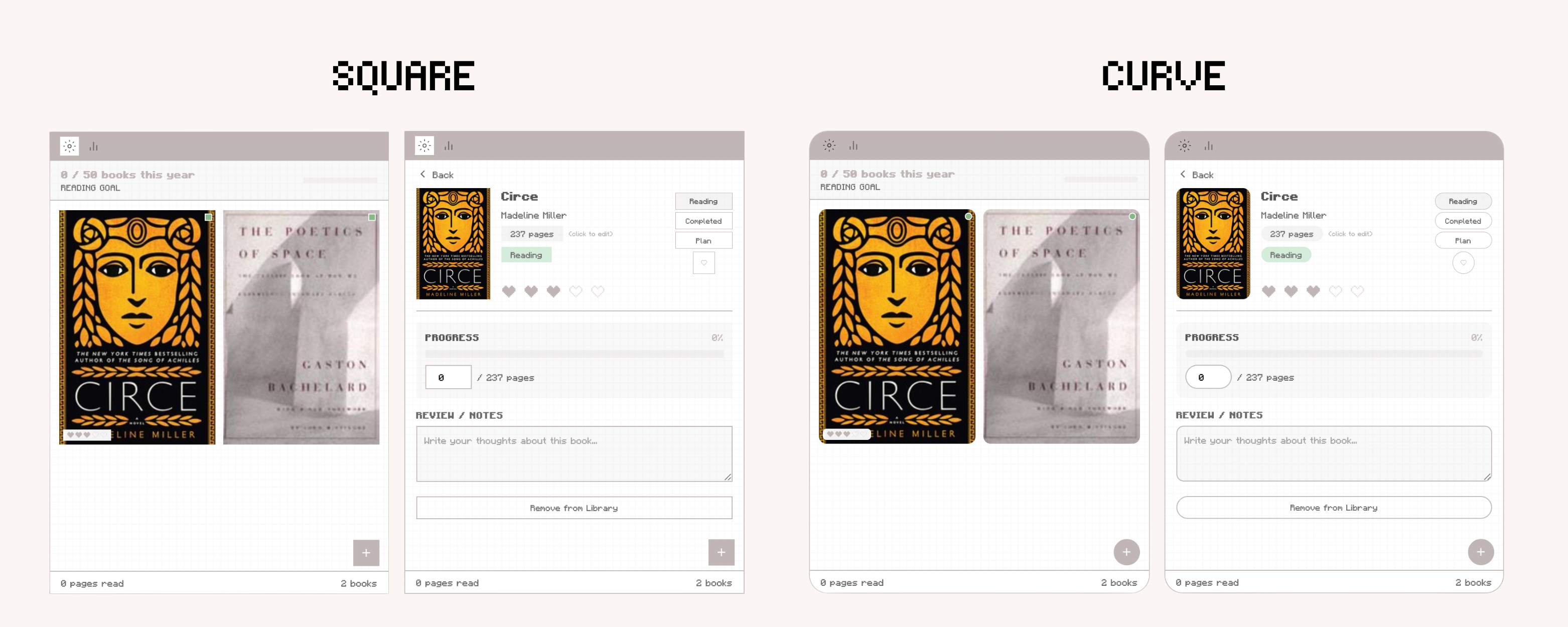Click green Reading badge in square detail panel

526,255
